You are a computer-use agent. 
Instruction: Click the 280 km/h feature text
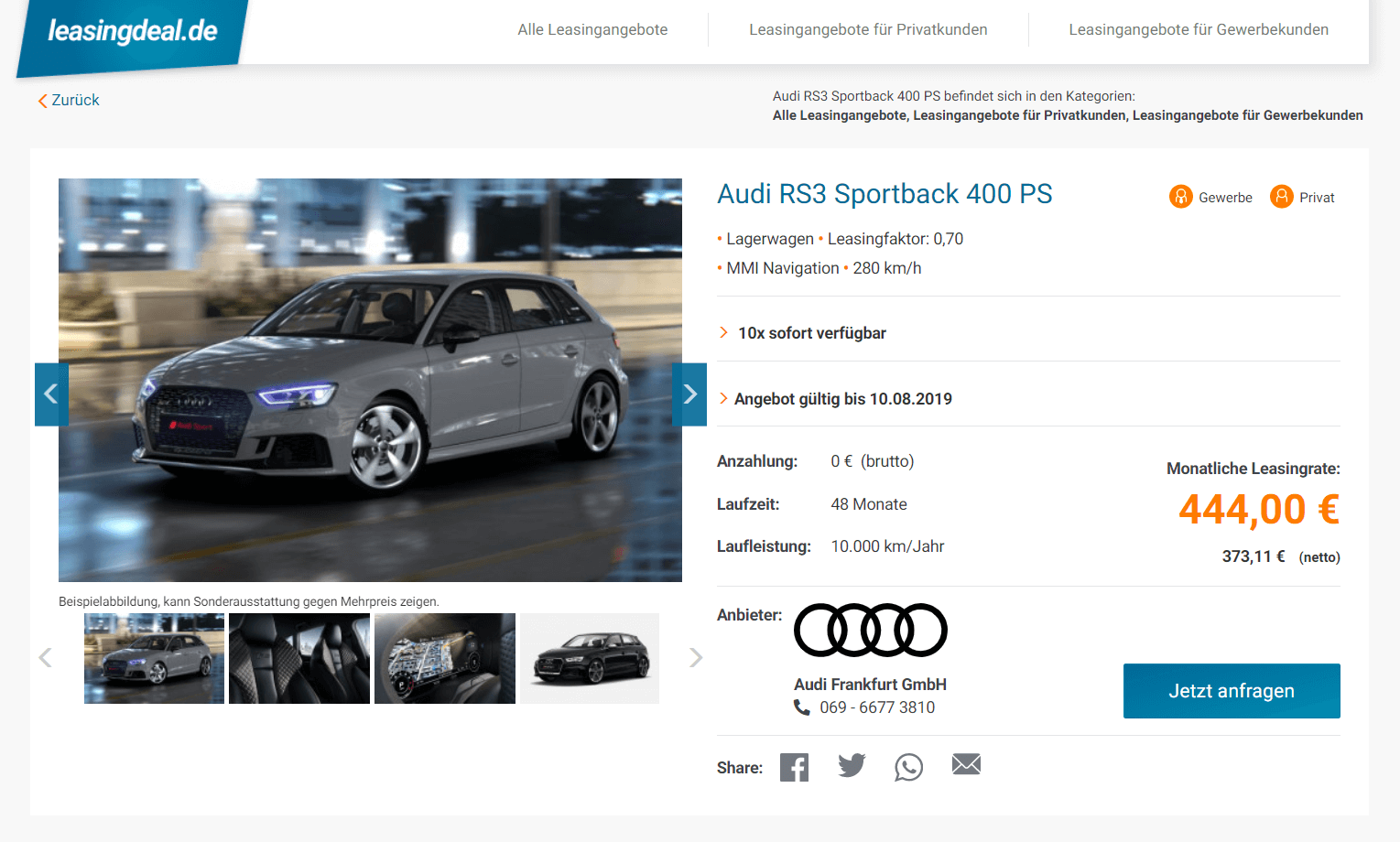click(887, 268)
